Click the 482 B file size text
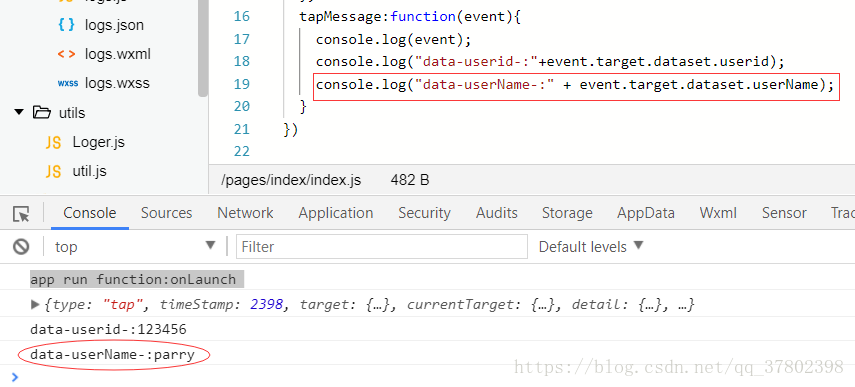The image size is (855, 387). pos(410,180)
